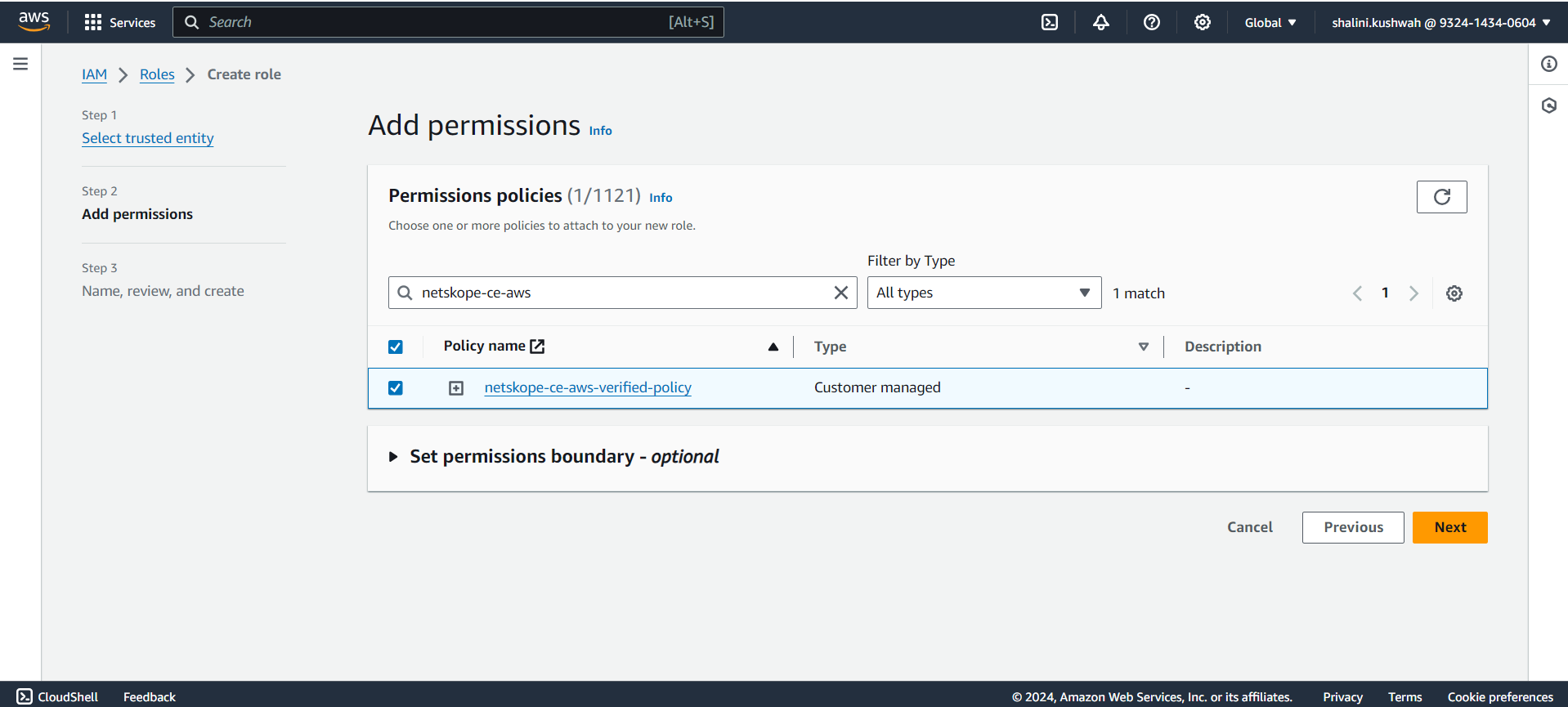Open Info link next to Add permissions

[600, 131]
